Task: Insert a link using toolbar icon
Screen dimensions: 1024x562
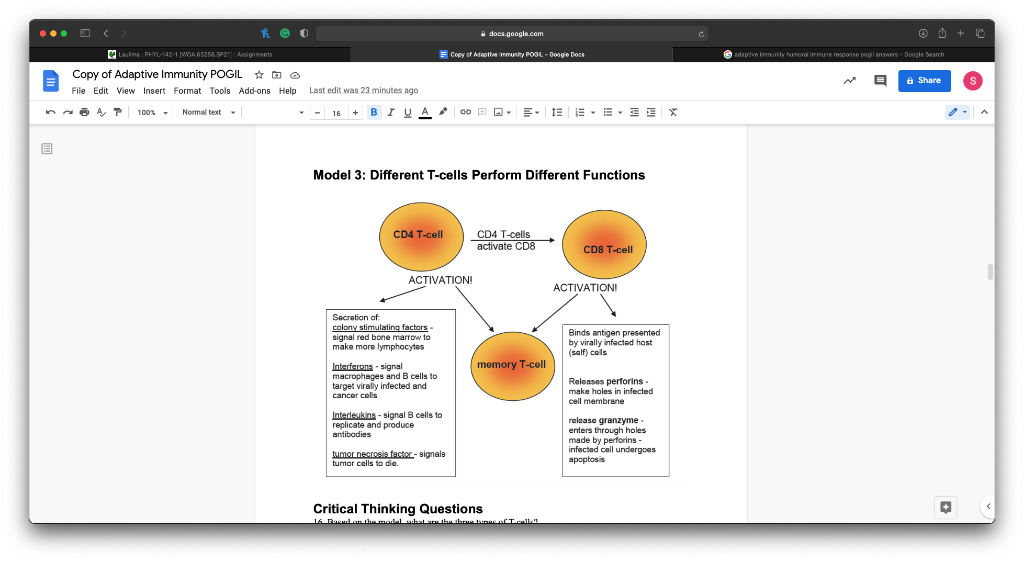Action: coord(465,112)
